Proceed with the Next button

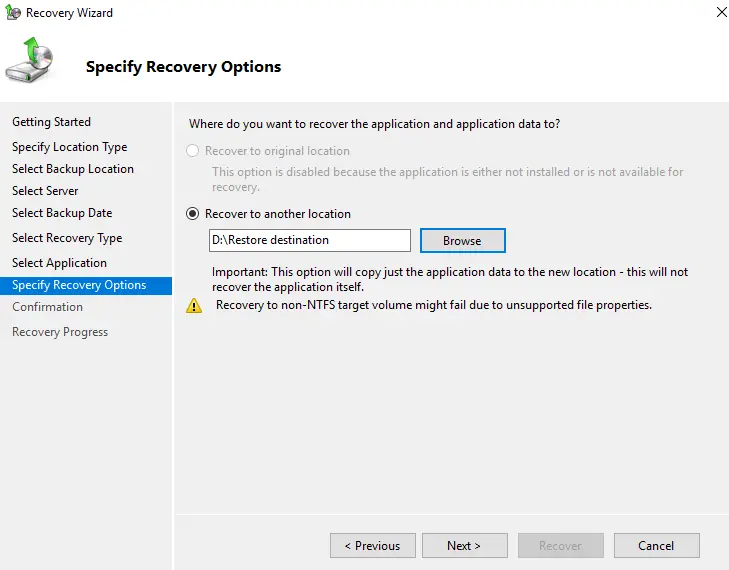[x=464, y=546]
